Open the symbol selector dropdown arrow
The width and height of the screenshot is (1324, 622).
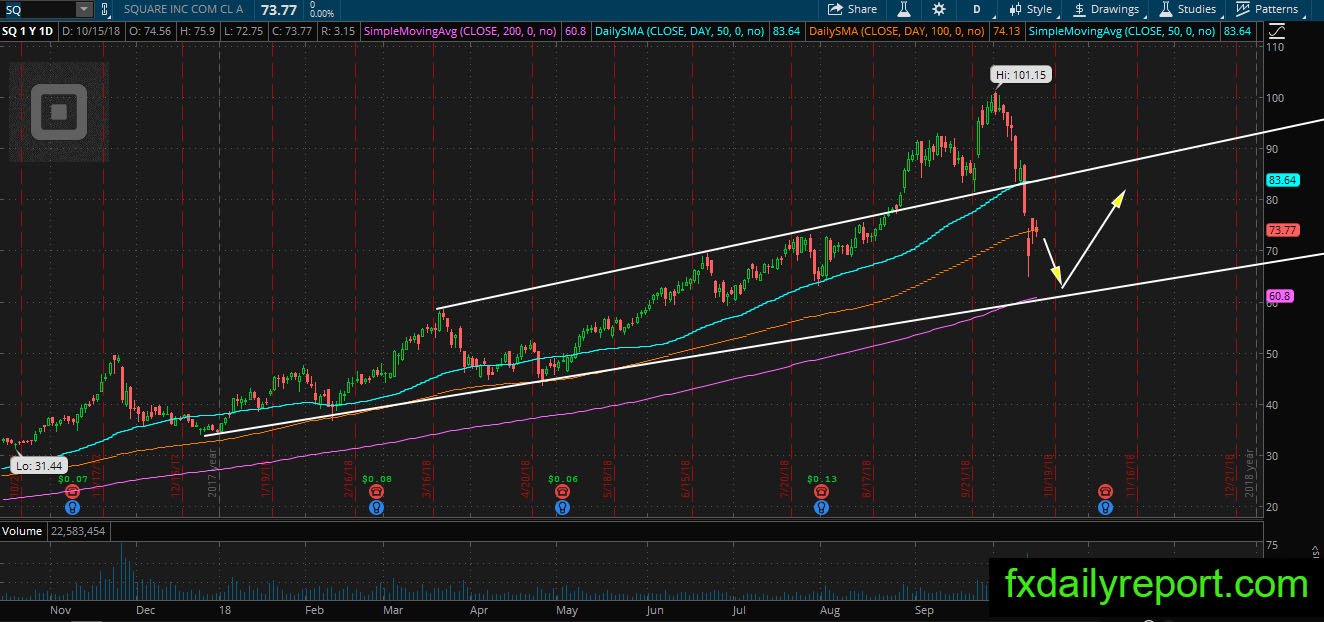pos(84,9)
